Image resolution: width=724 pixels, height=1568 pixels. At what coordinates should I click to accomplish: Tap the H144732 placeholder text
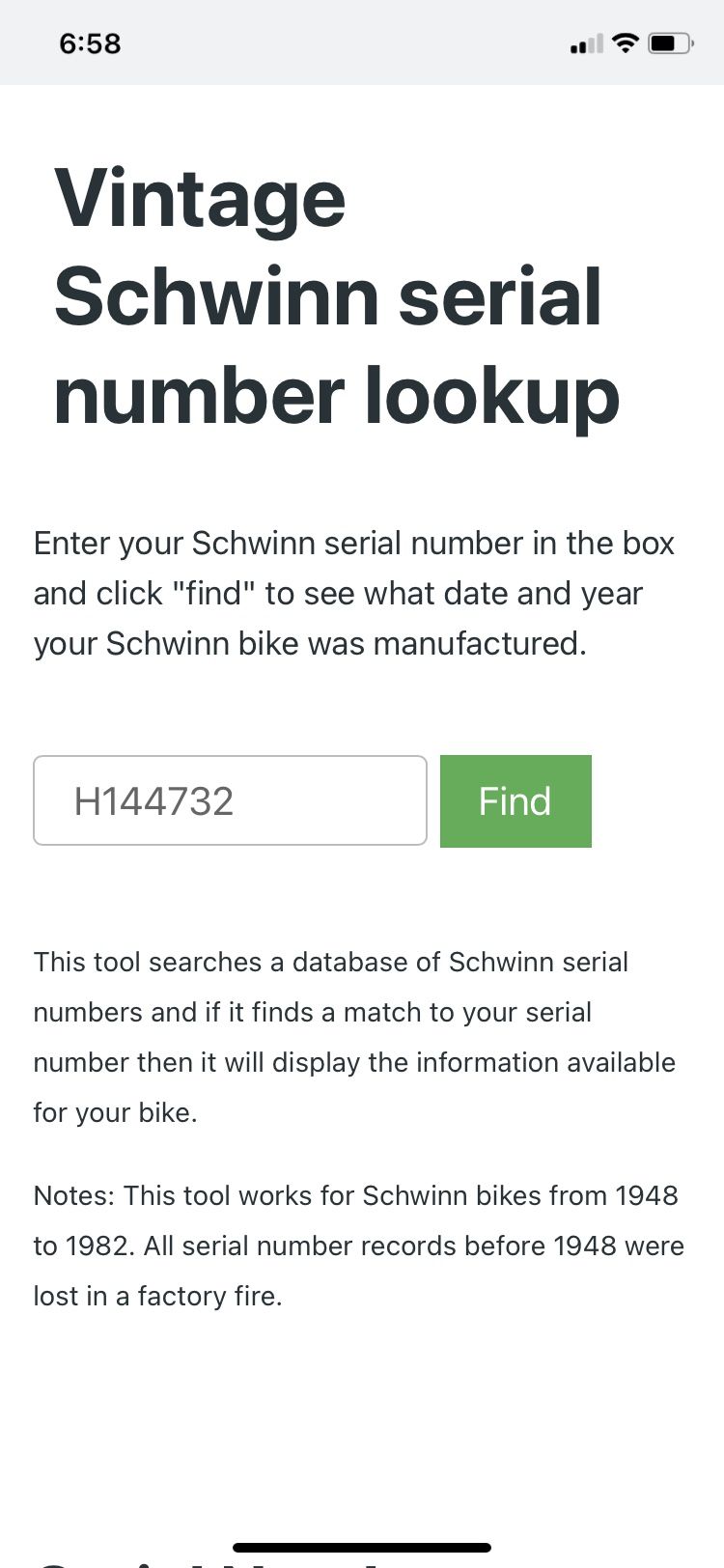point(153,801)
